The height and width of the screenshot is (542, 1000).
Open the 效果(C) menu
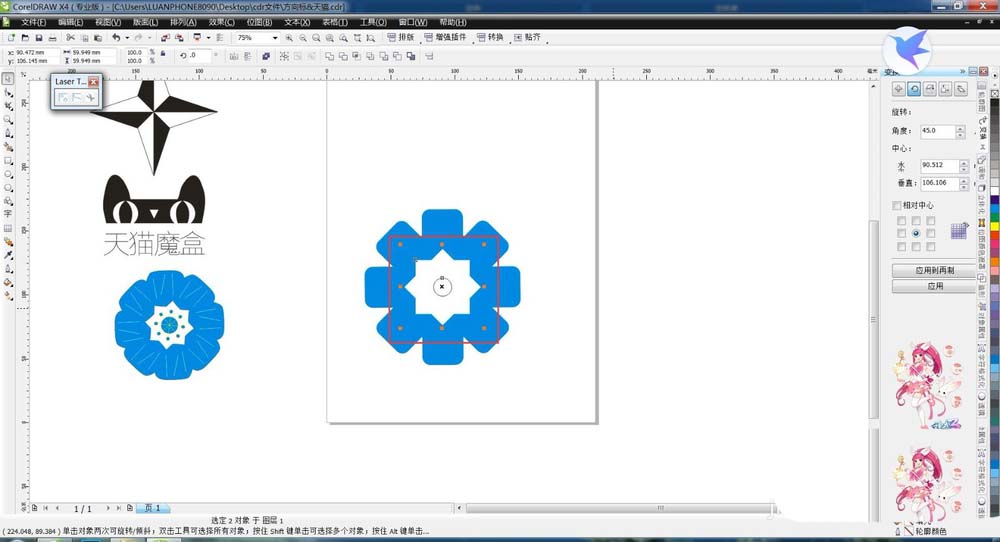pos(221,22)
